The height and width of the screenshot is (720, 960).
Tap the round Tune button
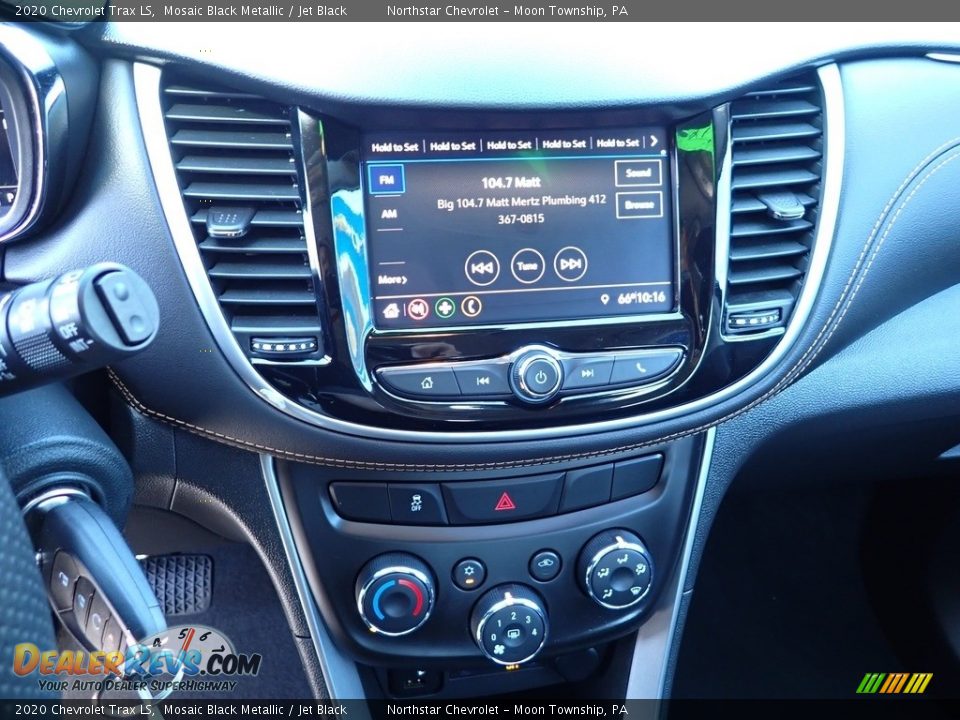pyautogui.click(x=527, y=266)
